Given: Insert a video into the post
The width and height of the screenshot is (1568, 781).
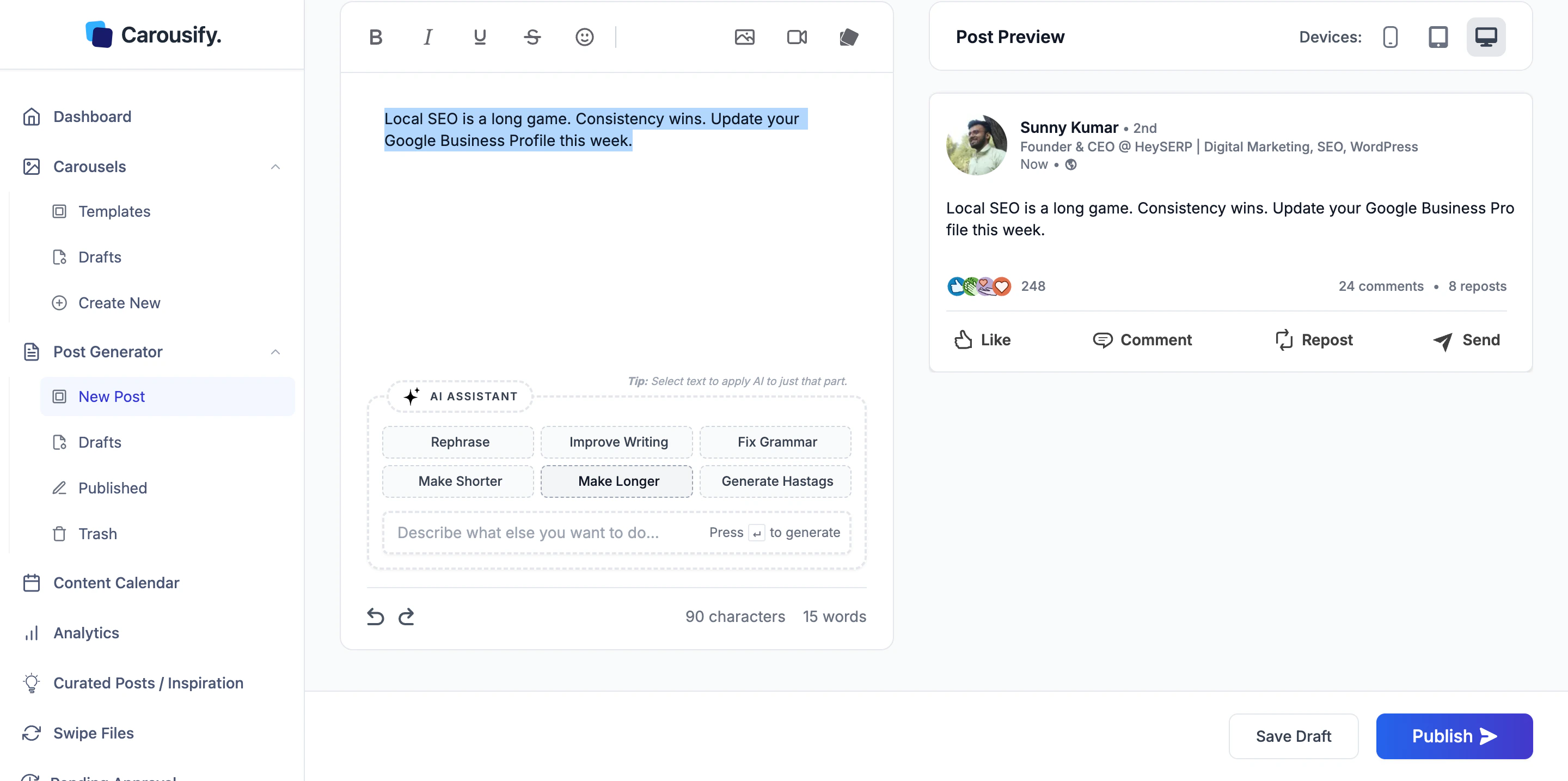Looking at the screenshot, I should pyautogui.click(x=797, y=37).
